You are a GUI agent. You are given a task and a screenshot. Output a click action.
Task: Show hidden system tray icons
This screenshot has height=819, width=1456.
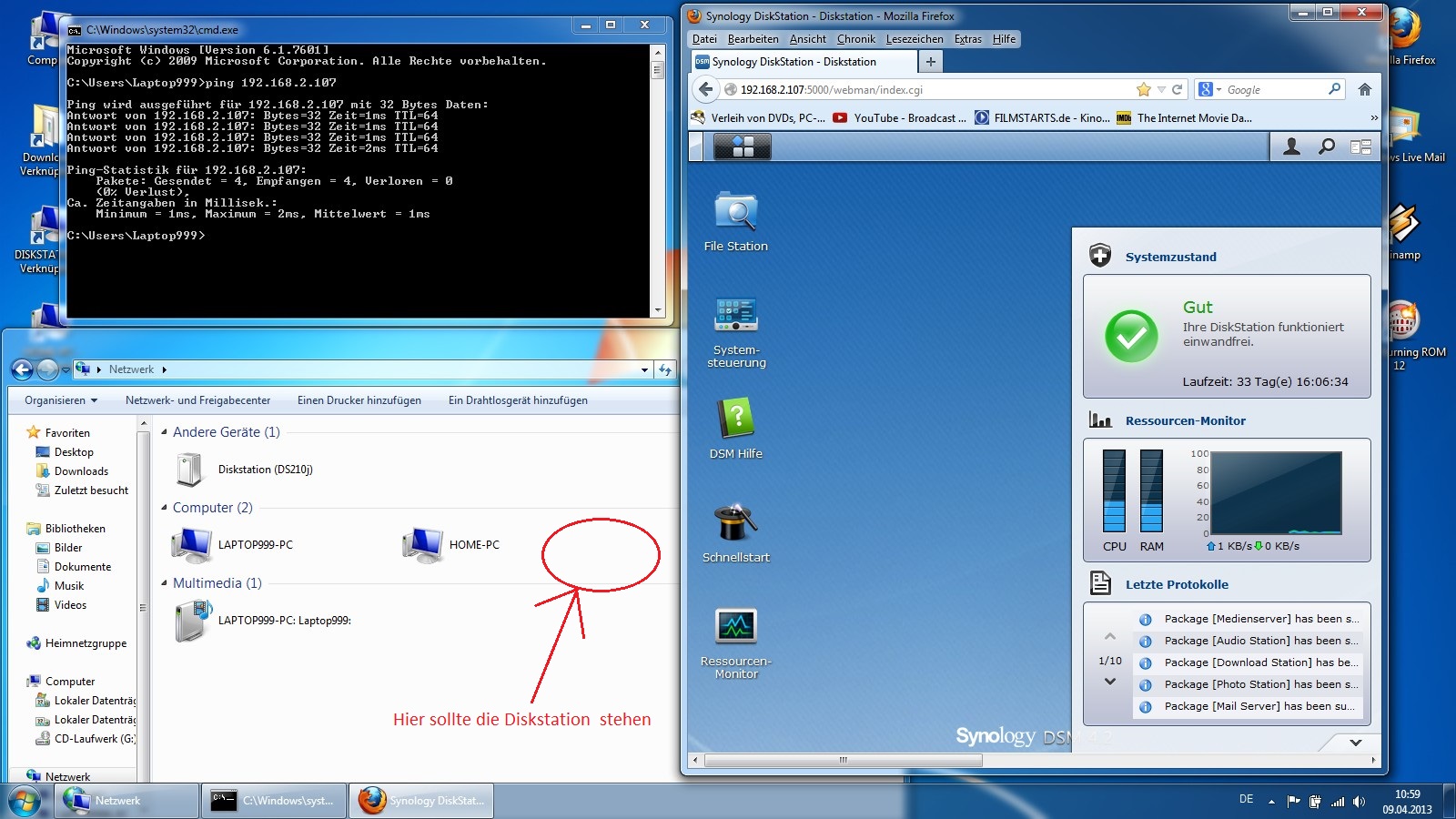pyautogui.click(x=1271, y=802)
